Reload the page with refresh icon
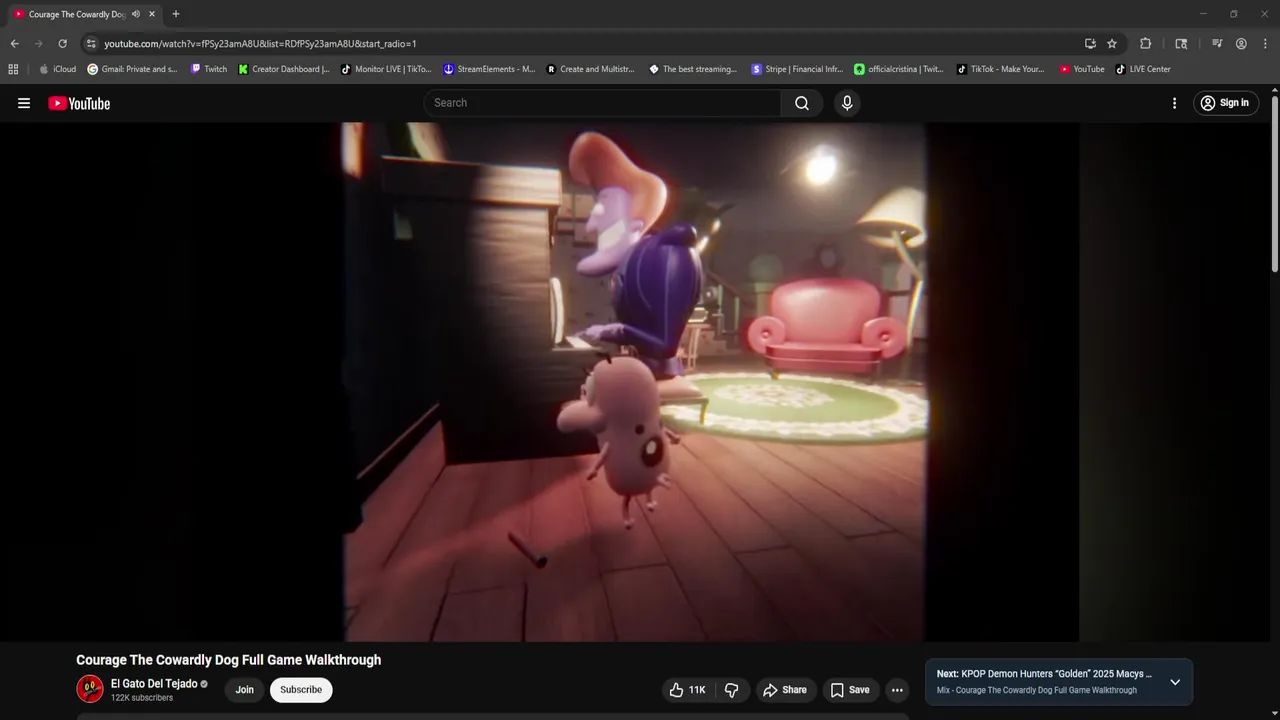 click(62, 44)
